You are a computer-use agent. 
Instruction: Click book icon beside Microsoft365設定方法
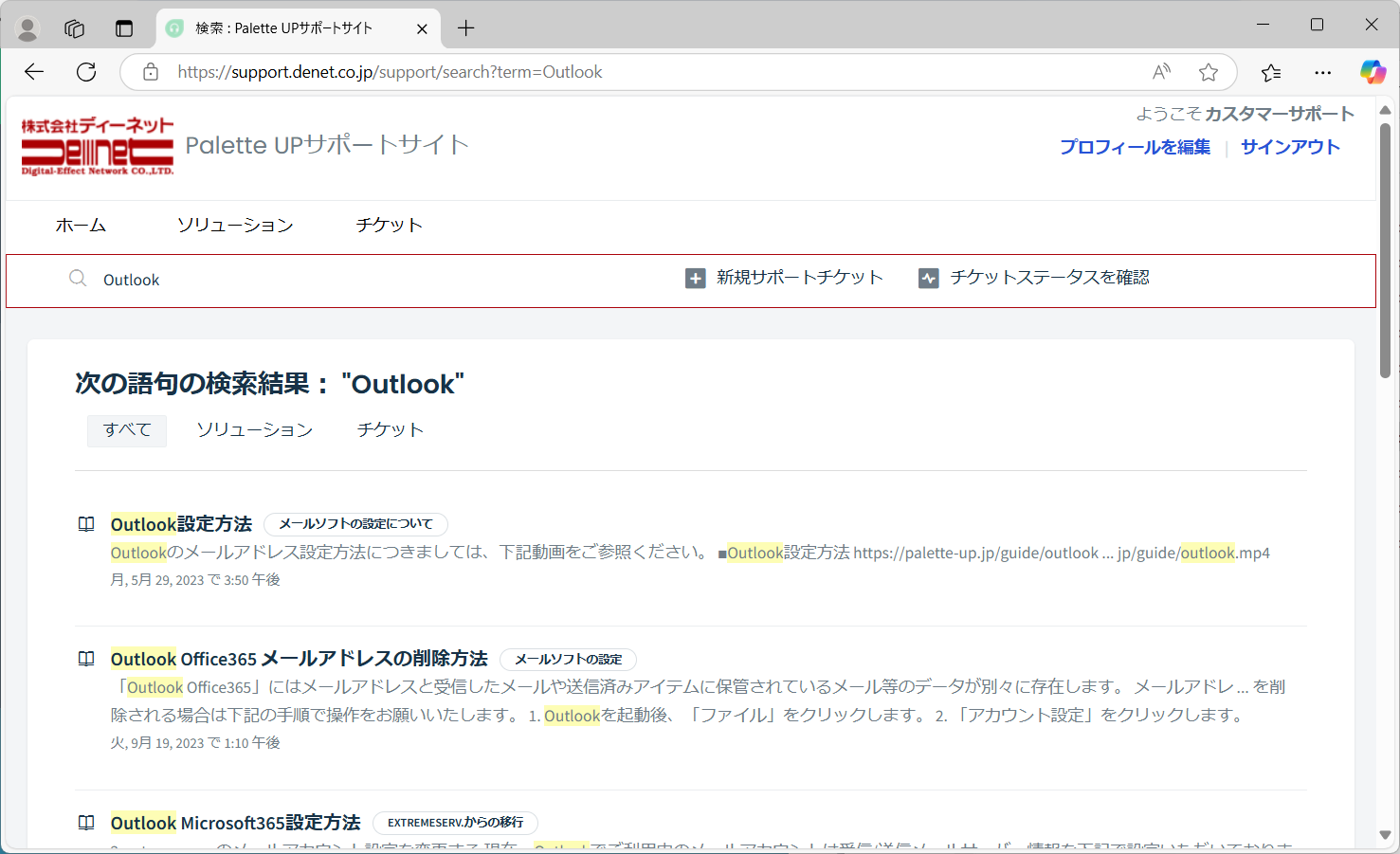(86, 823)
